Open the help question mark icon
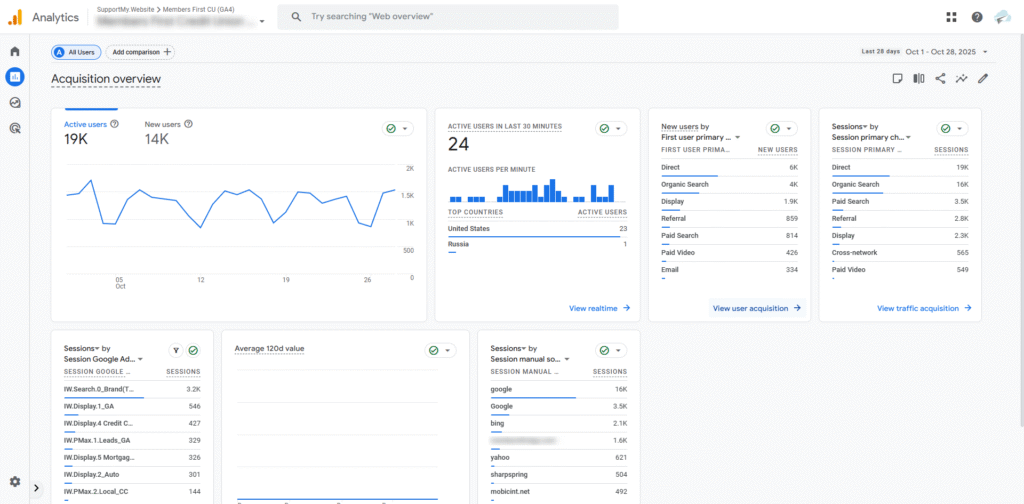 [976, 17]
